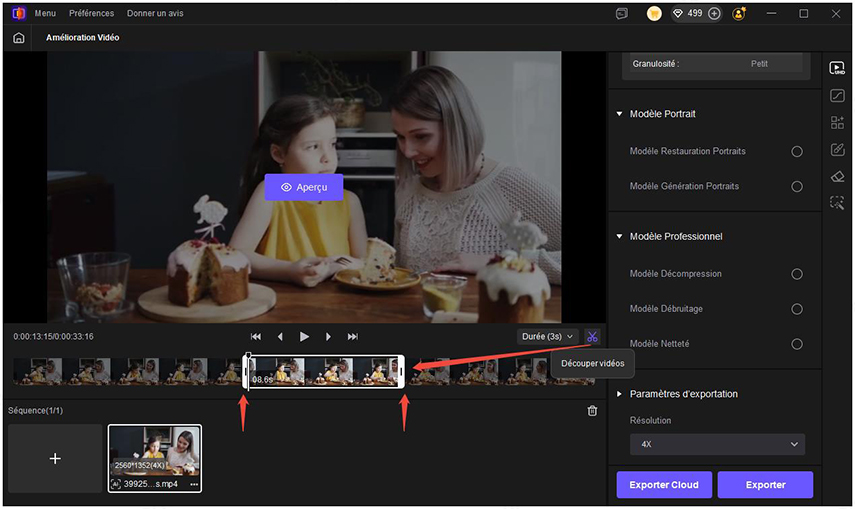The image size is (855, 509).
Task: Open the edit pencil sidebar tool
Action: pos(837,149)
